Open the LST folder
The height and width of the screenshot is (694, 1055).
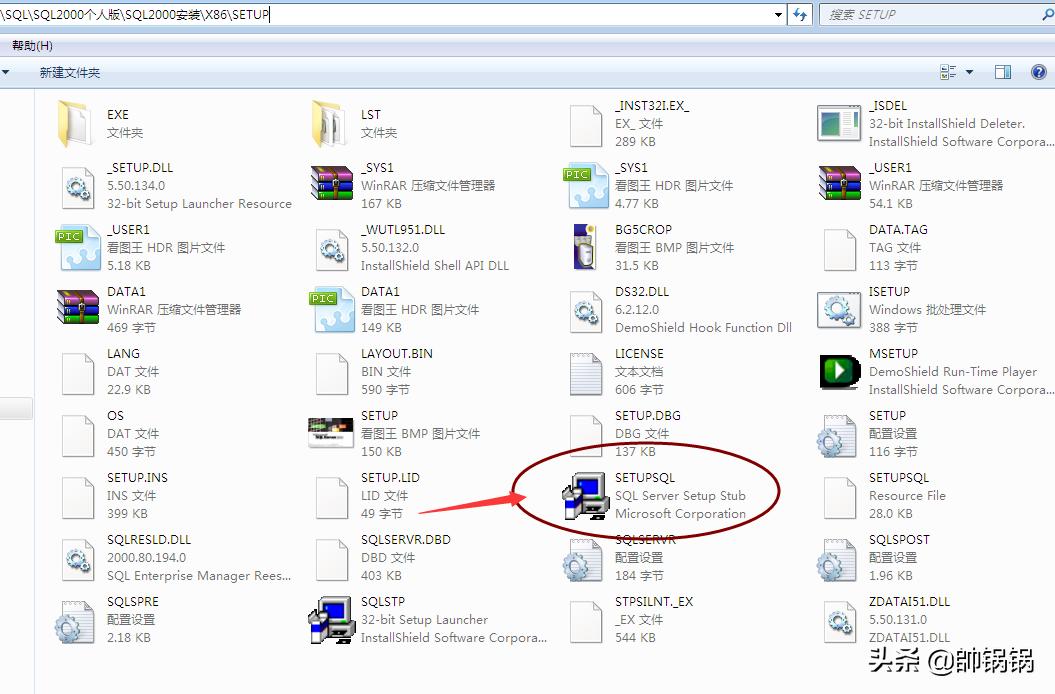(329, 124)
